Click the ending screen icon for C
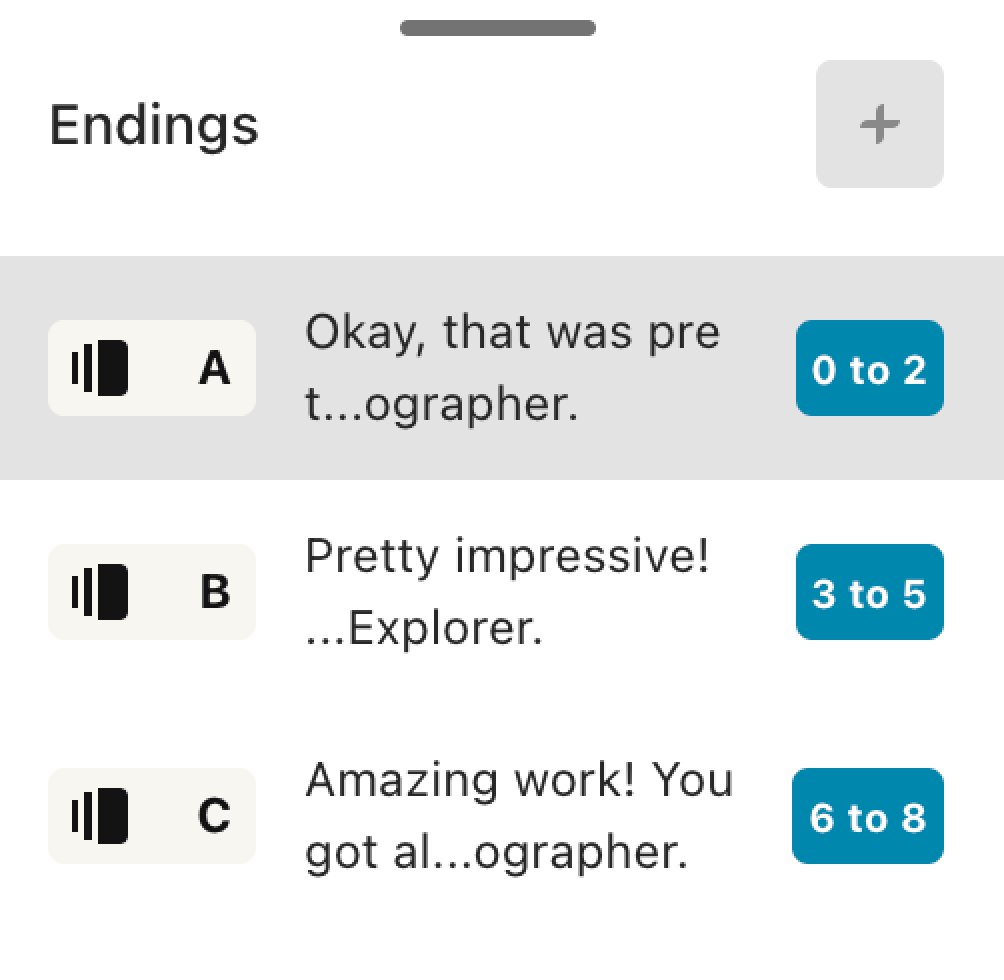Image resolution: width=1004 pixels, height=980 pixels. click(100, 816)
